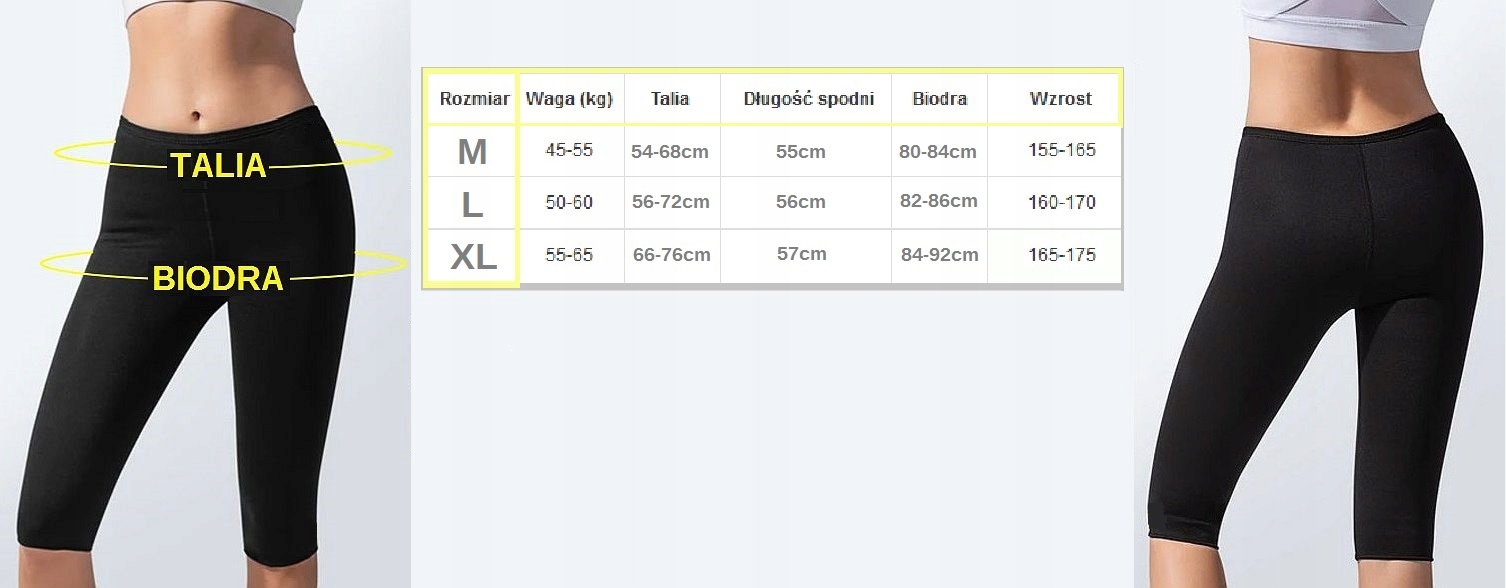Choose size L in the size chart

click(472, 204)
